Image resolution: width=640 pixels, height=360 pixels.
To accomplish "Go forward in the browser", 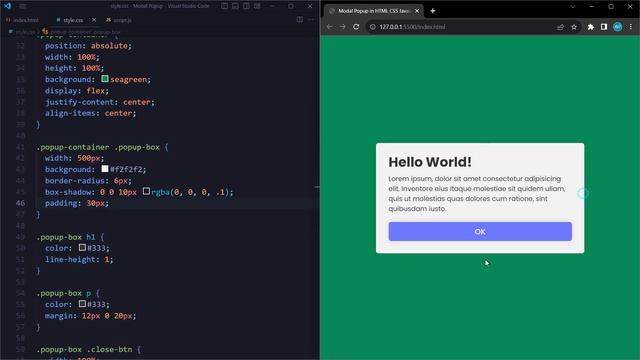I will (x=343, y=27).
